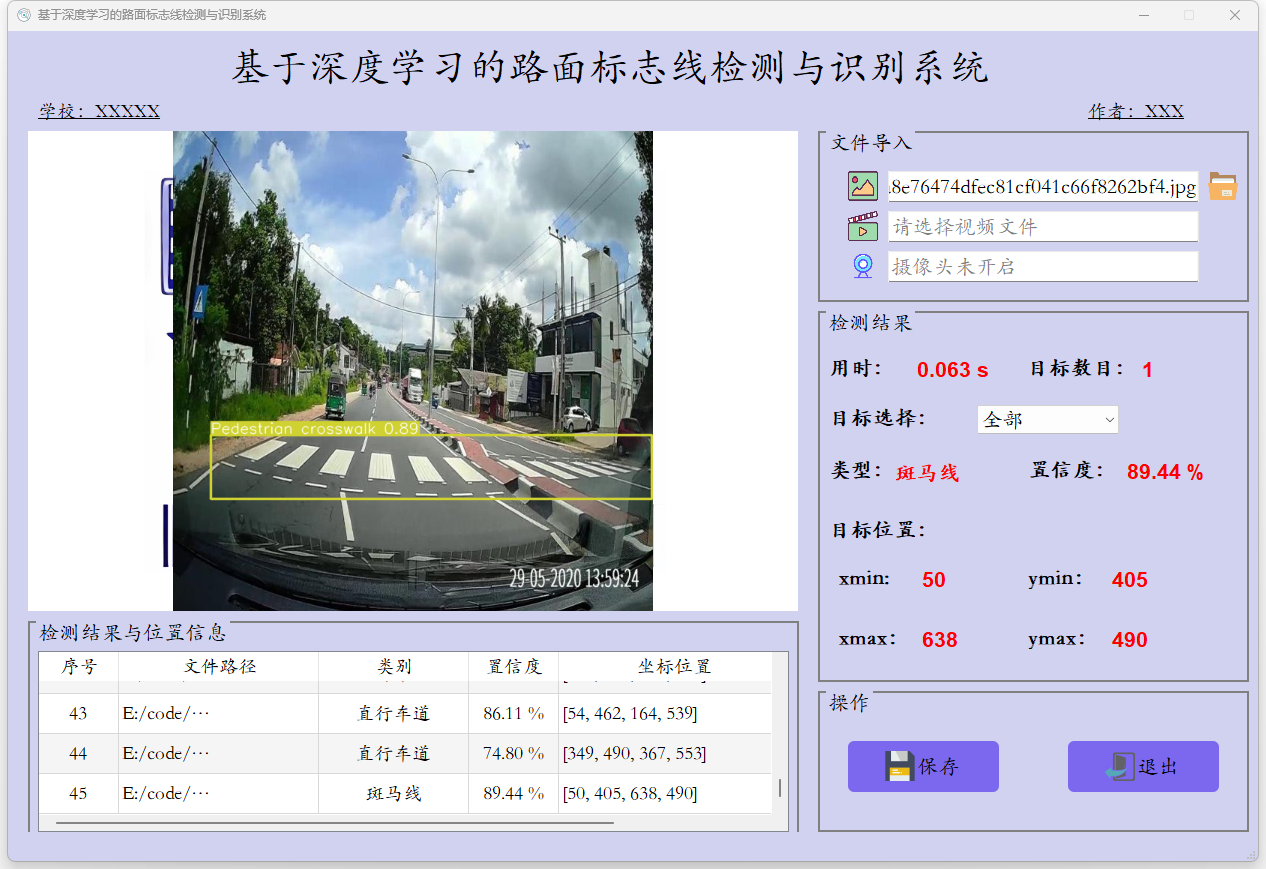Click the webcam camera icon
Screen dimensions: 1266x869
point(862,266)
